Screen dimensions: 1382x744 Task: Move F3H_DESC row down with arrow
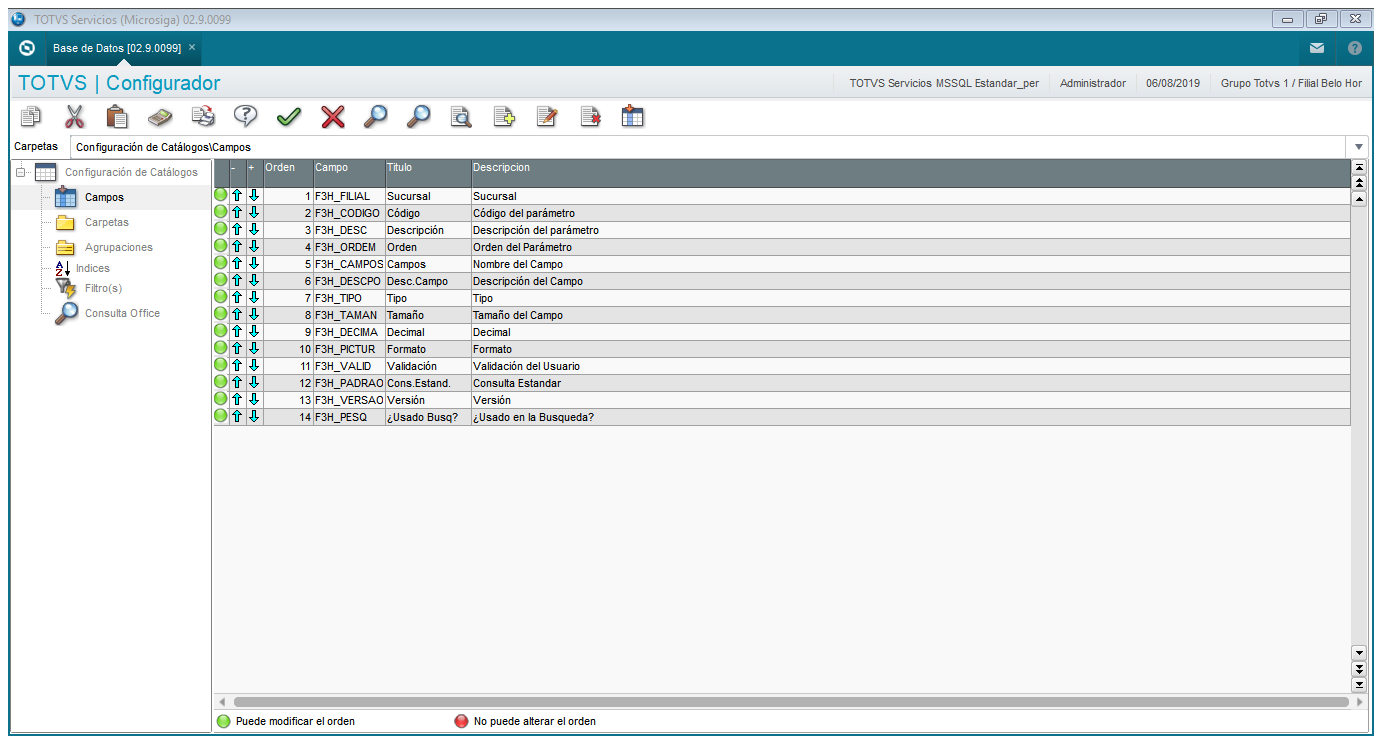254,230
